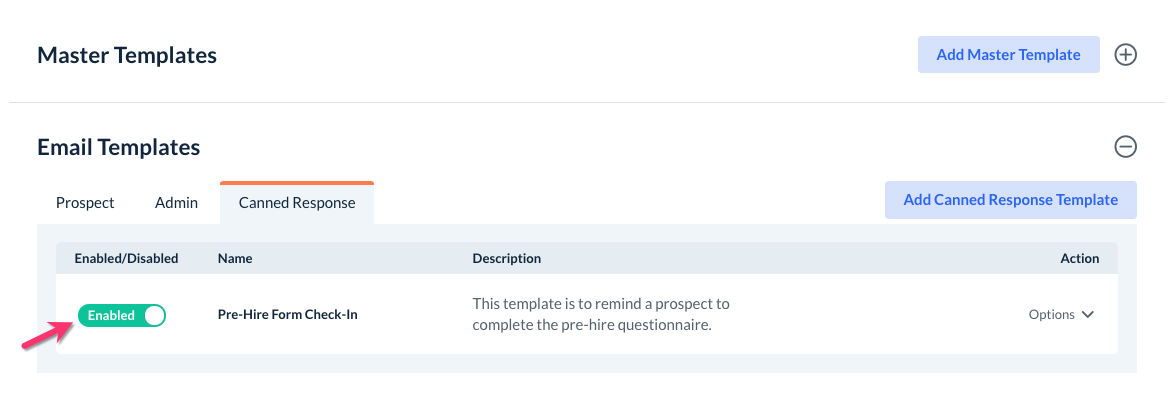Switch to the Prospect tab
Viewport: 1173px width, 408px height.
click(85, 203)
